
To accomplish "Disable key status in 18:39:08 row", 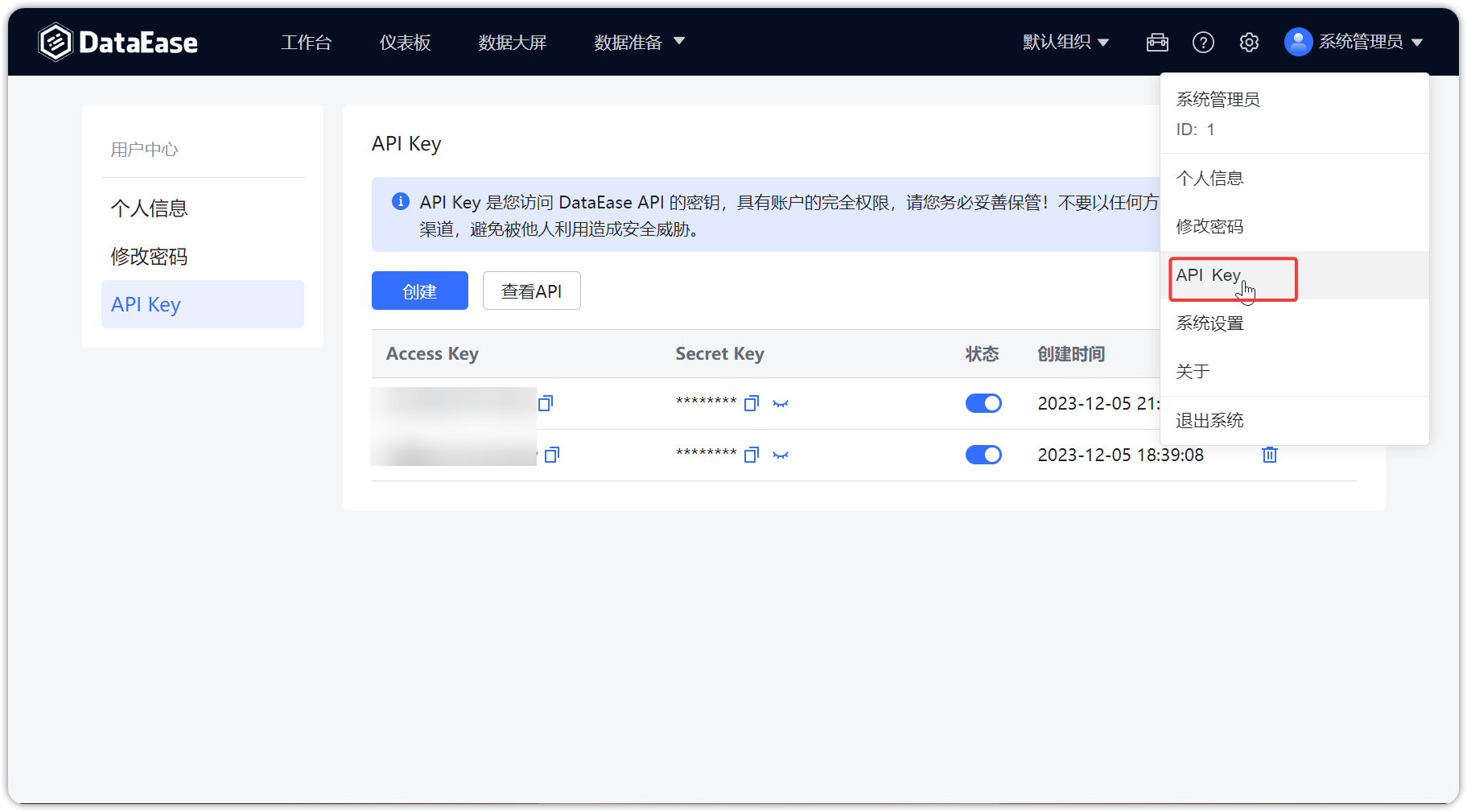I will tap(983, 455).
